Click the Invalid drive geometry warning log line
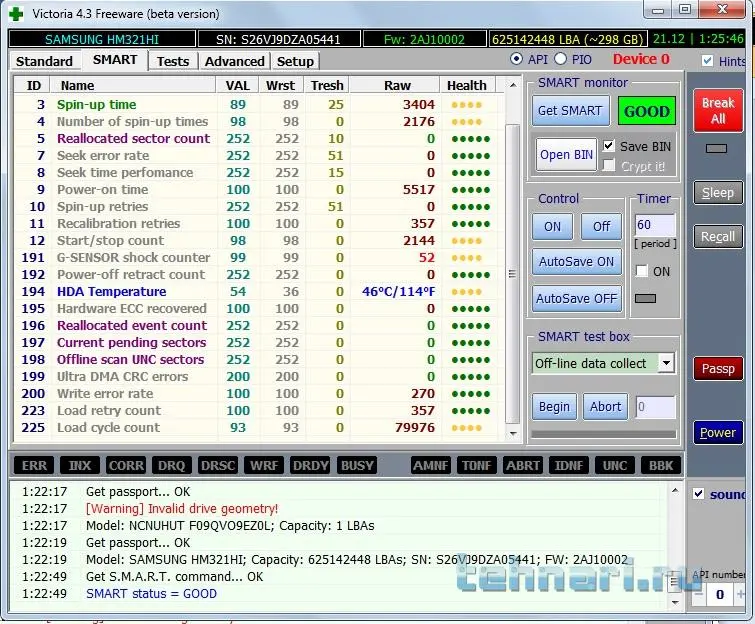755x624 pixels. point(182,508)
